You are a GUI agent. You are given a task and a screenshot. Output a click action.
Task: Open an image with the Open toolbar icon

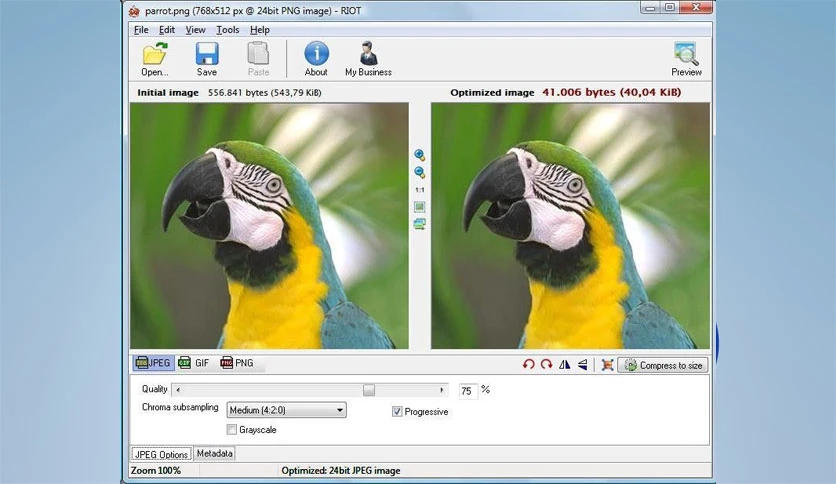155,59
